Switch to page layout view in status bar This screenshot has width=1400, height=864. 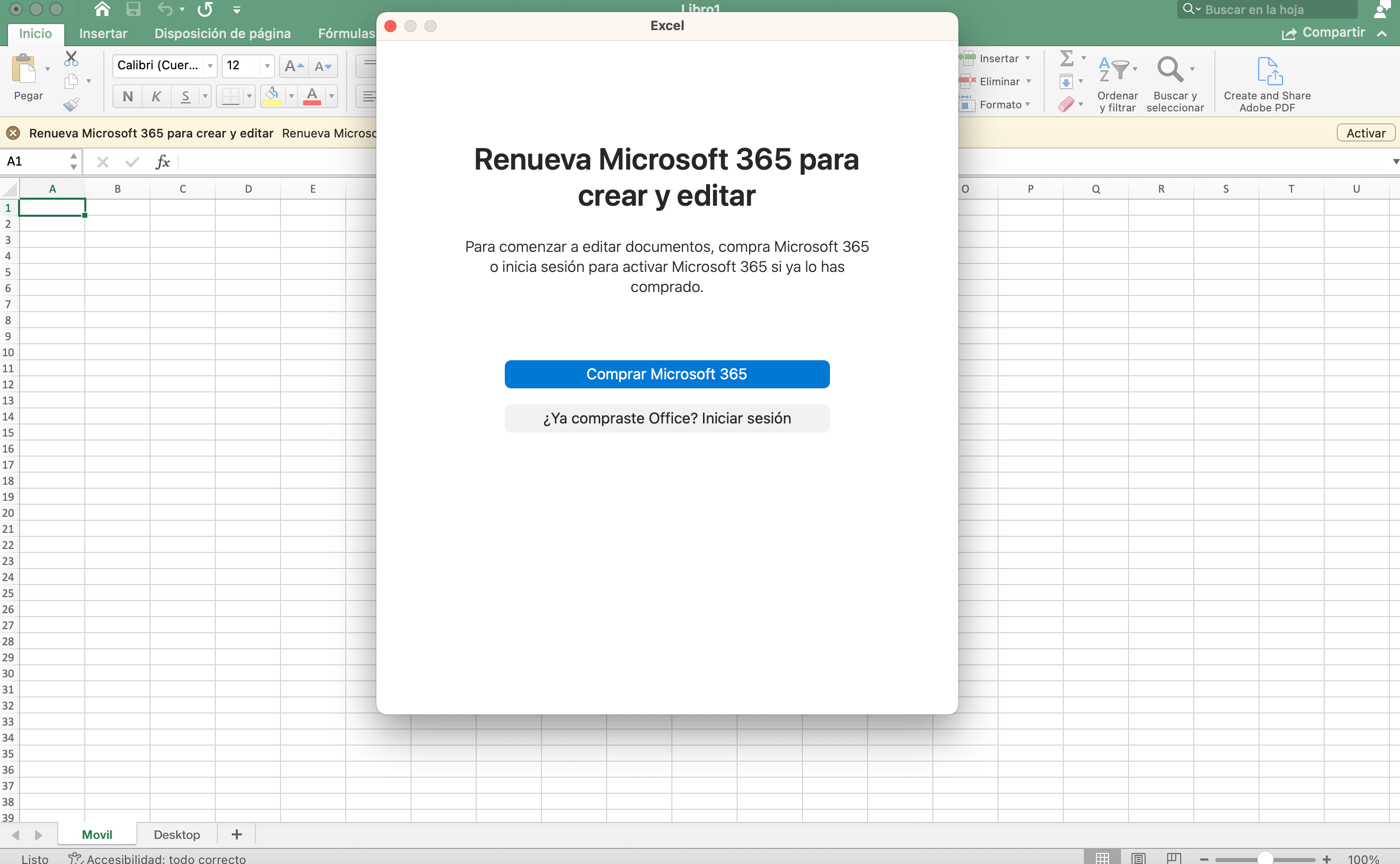coord(1138,857)
